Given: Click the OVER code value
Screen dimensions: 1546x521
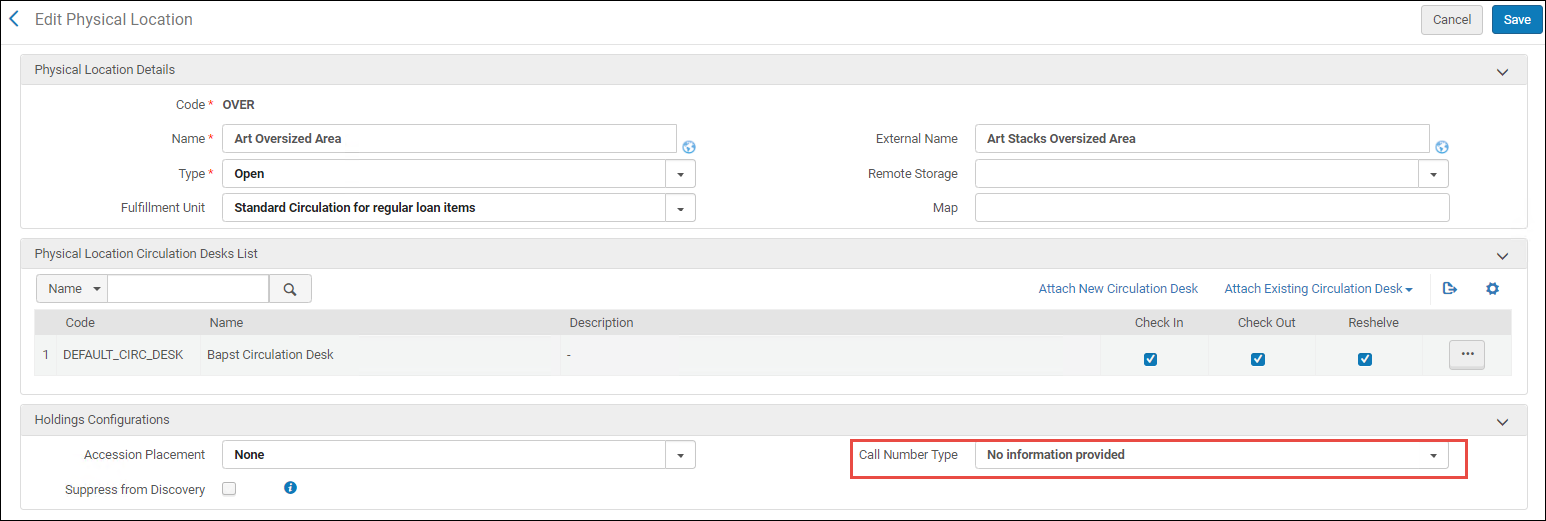Looking at the screenshot, I should point(238,105).
